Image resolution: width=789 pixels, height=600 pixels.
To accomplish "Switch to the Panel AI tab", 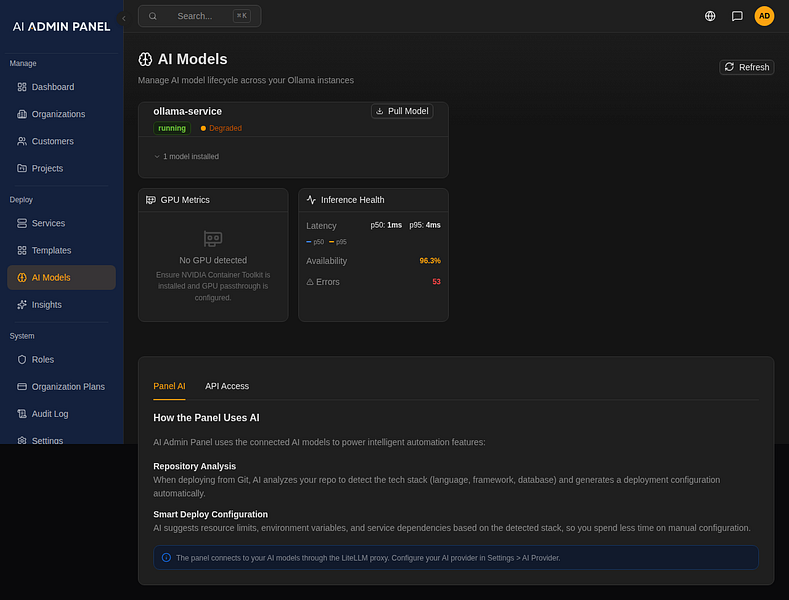I will 169,386.
